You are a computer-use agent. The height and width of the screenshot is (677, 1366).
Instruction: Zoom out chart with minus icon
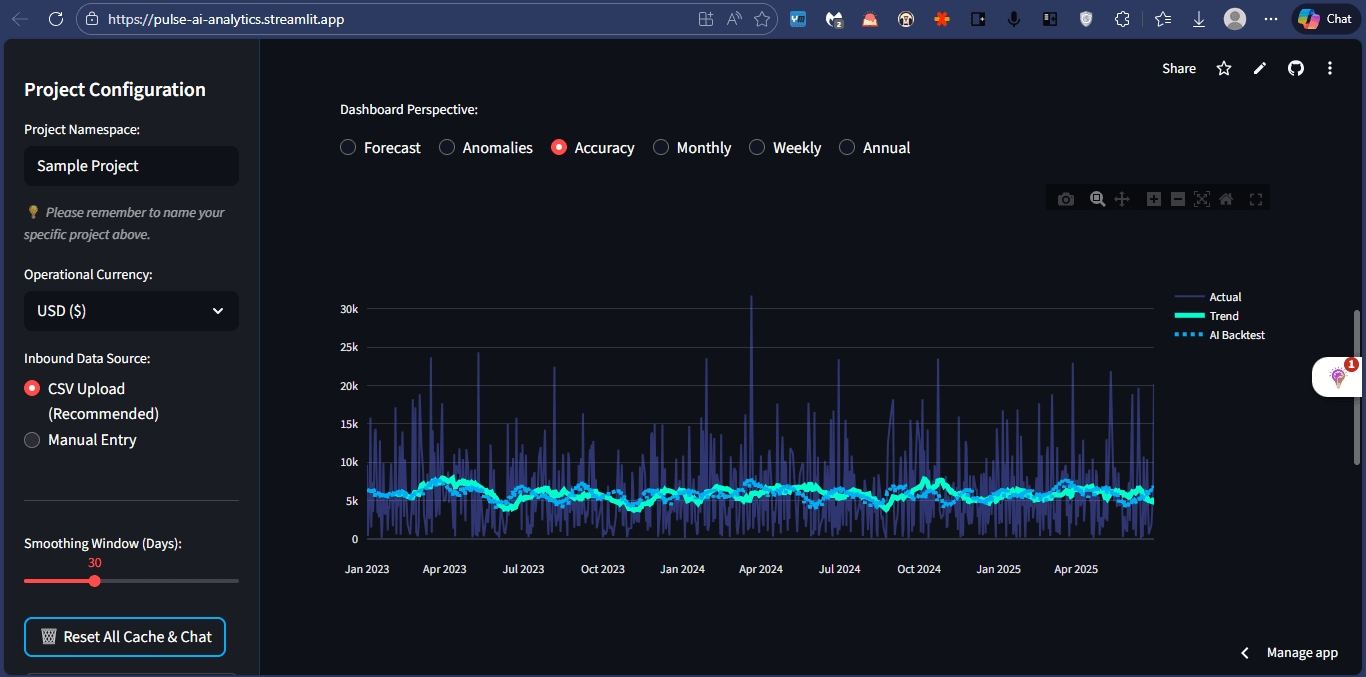[1178, 199]
